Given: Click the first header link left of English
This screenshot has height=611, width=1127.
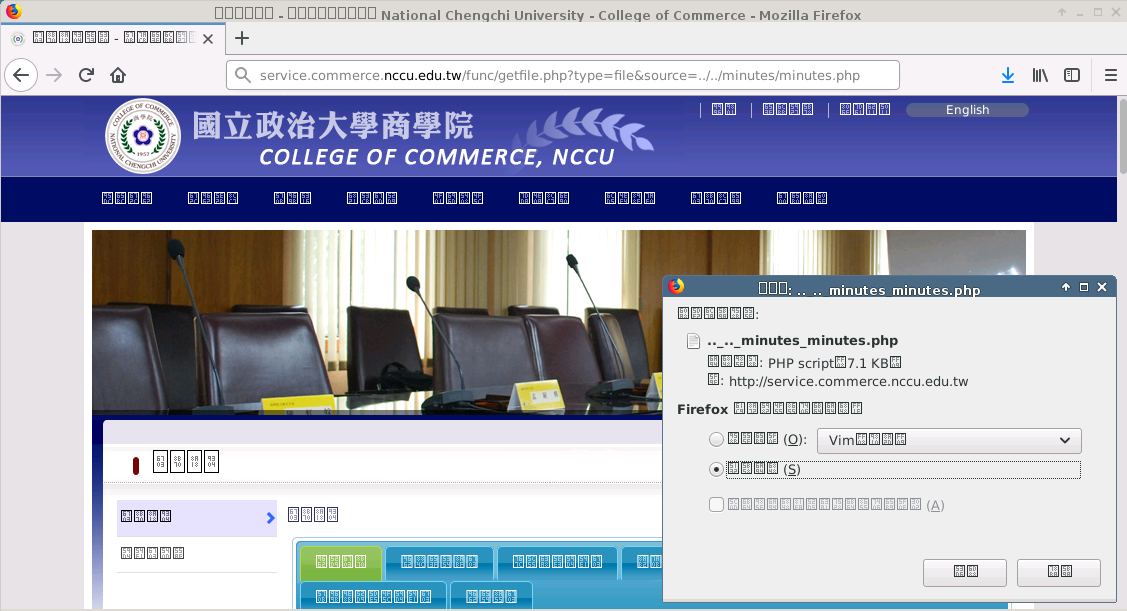Looking at the screenshot, I should [724, 109].
